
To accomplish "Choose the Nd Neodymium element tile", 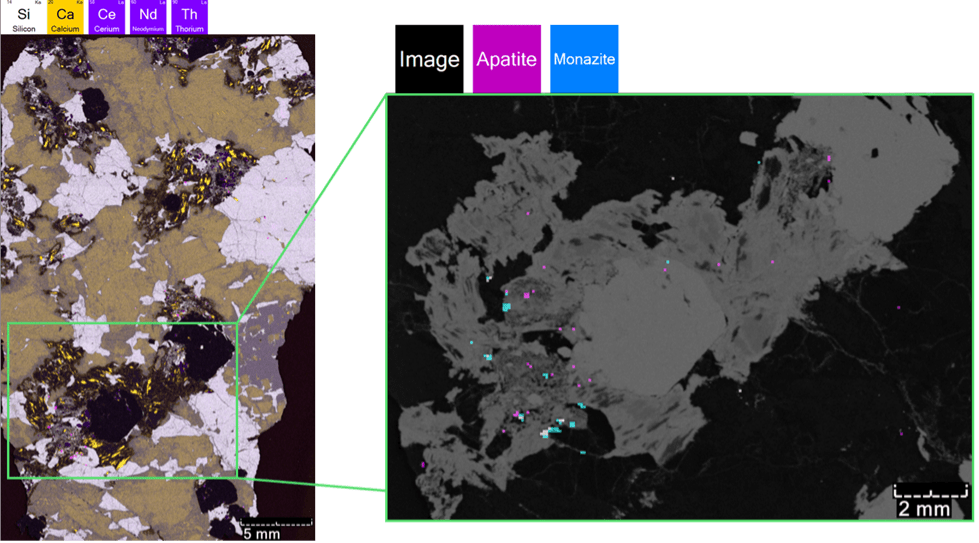I will [x=148, y=17].
